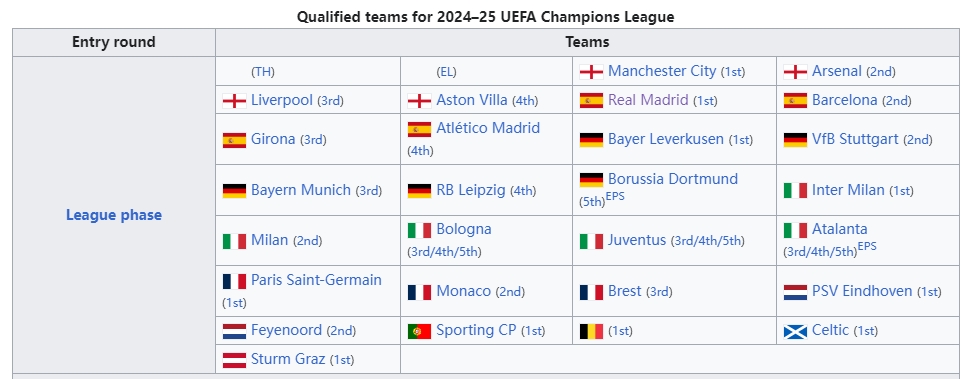Click Italy flag next to Inter Milan
The image size is (980, 379).
[x=795, y=191]
